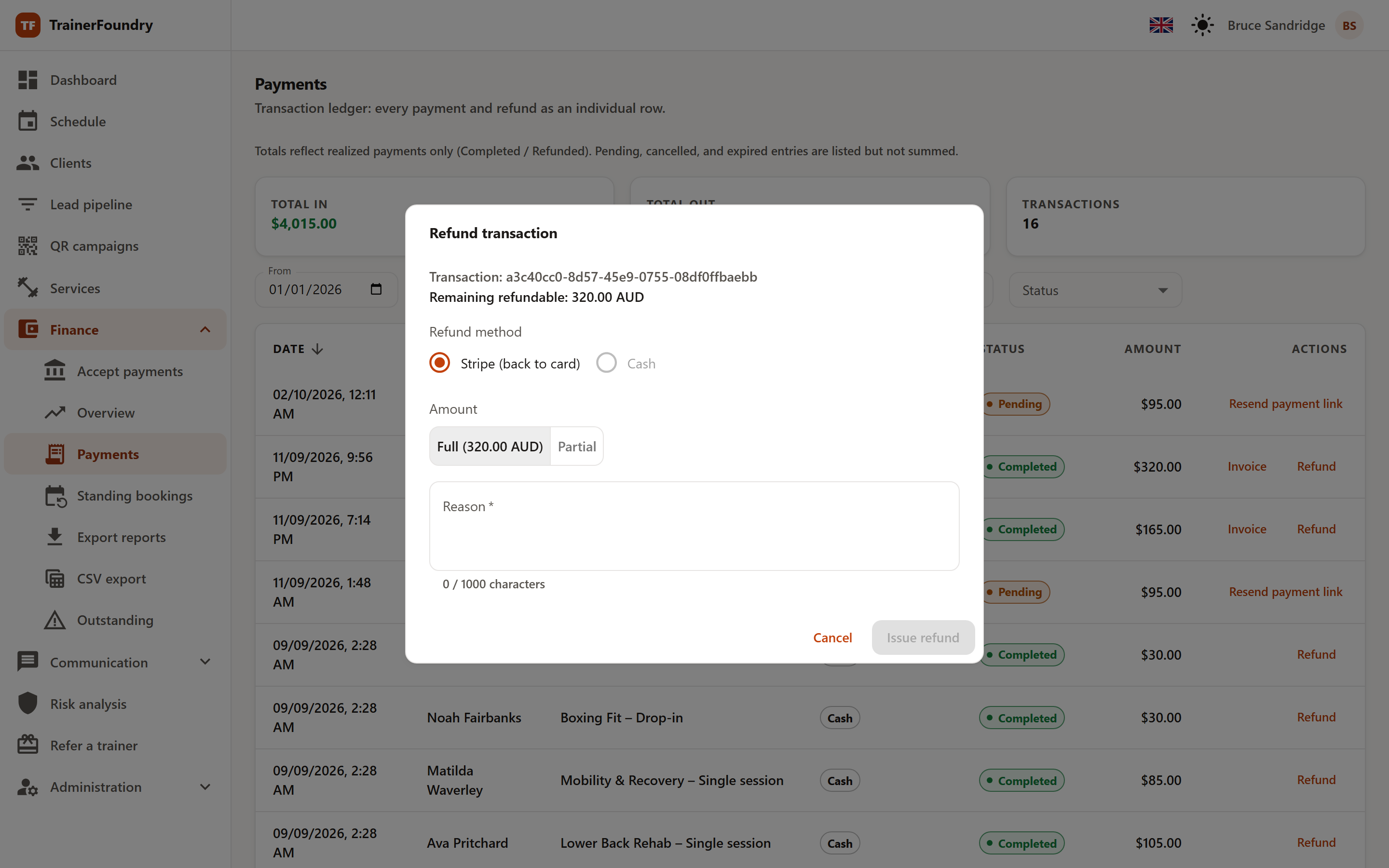This screenshot has width=1389, height=868.
Task: Click the TrainerFoundry TF logo icon
Action: pyautogui.click(x=27, y=25)
